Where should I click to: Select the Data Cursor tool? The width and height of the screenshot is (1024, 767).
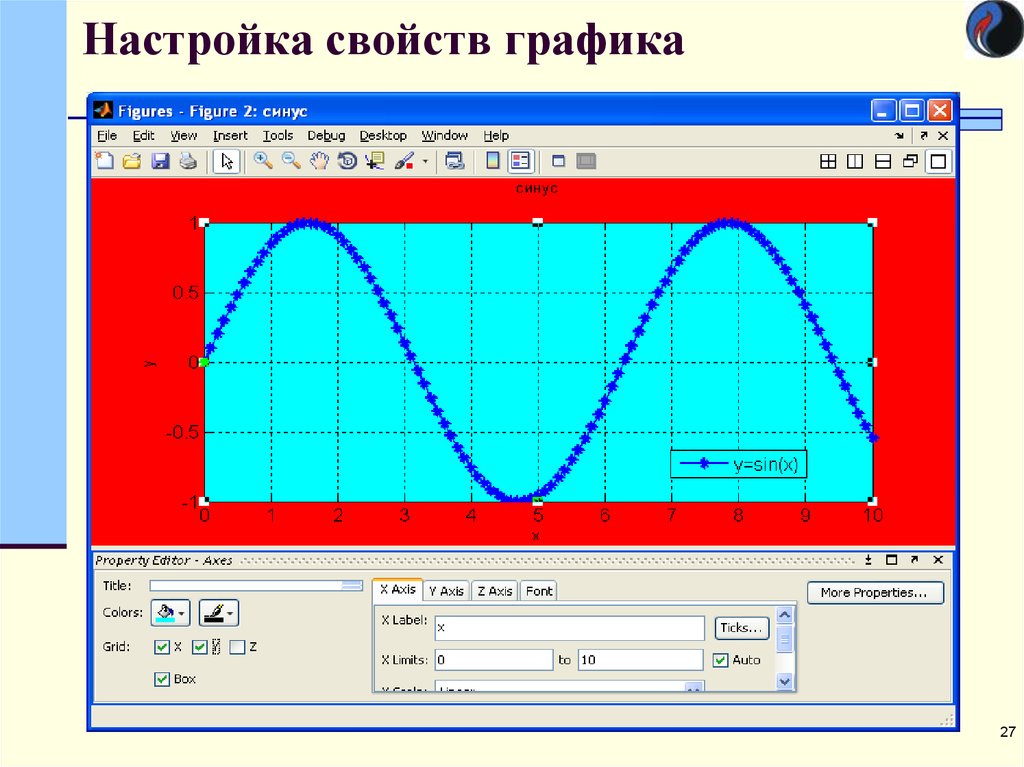point(375,161)
